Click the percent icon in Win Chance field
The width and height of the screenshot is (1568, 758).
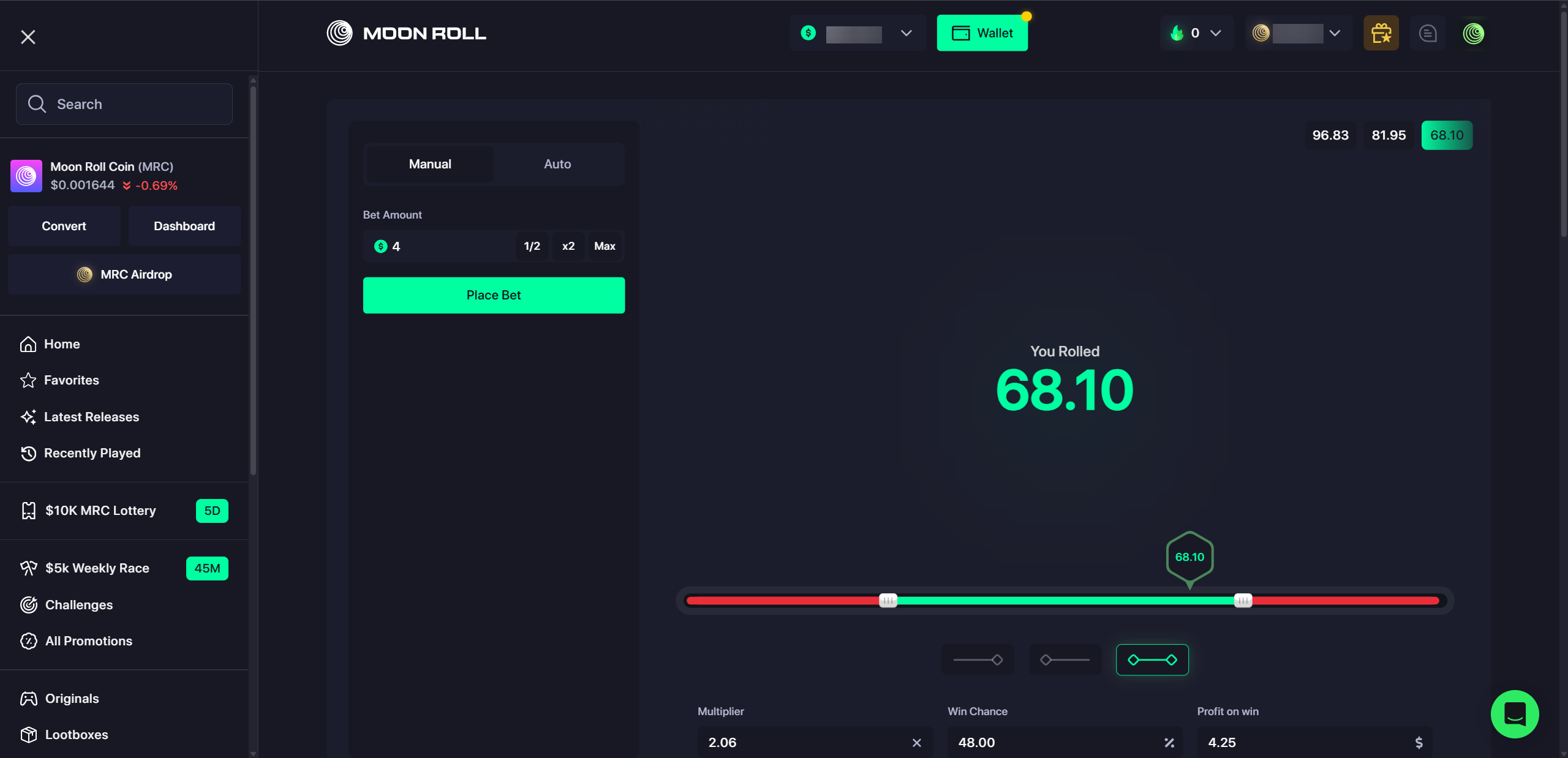tap(1169, 743)
